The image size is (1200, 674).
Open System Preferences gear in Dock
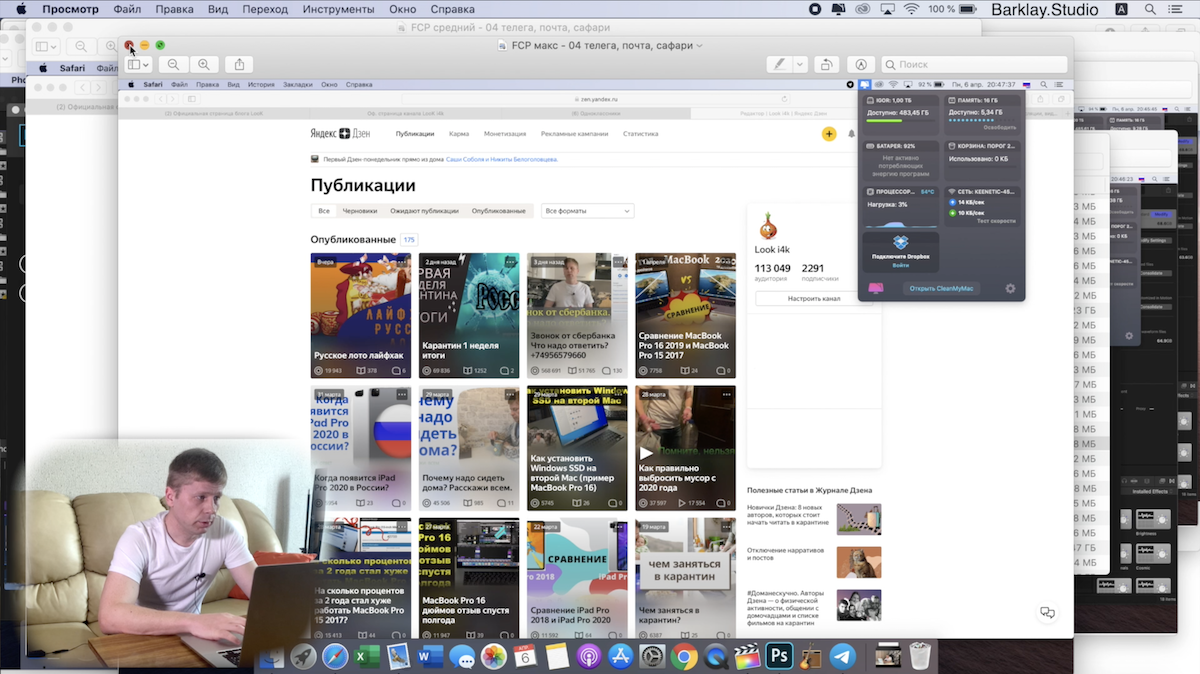pyautogui.click(x=653, y=656)
